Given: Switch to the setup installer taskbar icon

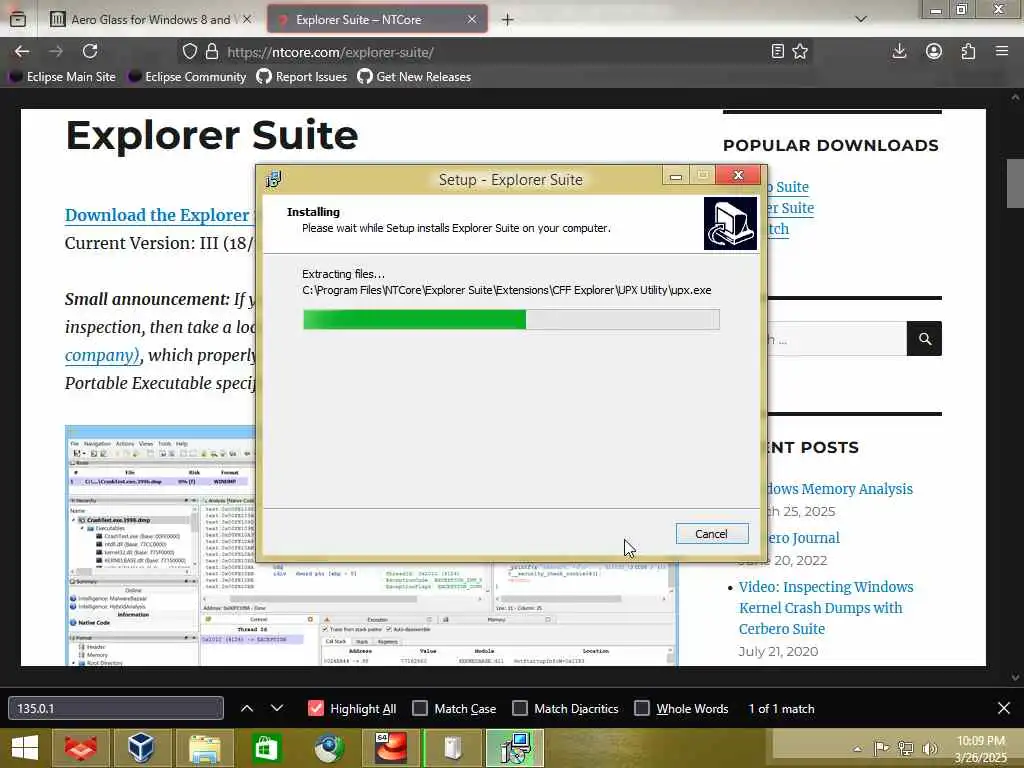Looking at the screenshot, I should [x=515, y=748].
